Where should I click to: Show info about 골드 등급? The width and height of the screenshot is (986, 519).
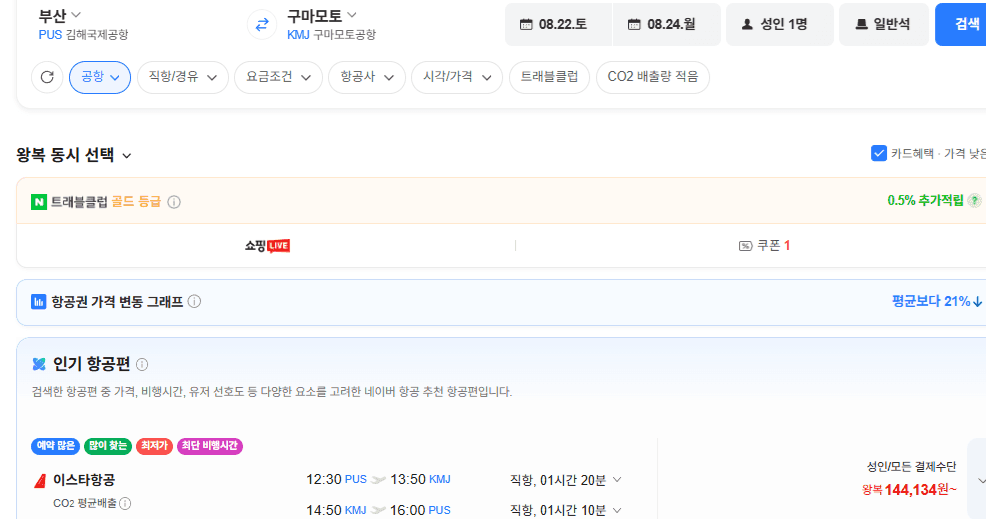click(x=174, y=202)
